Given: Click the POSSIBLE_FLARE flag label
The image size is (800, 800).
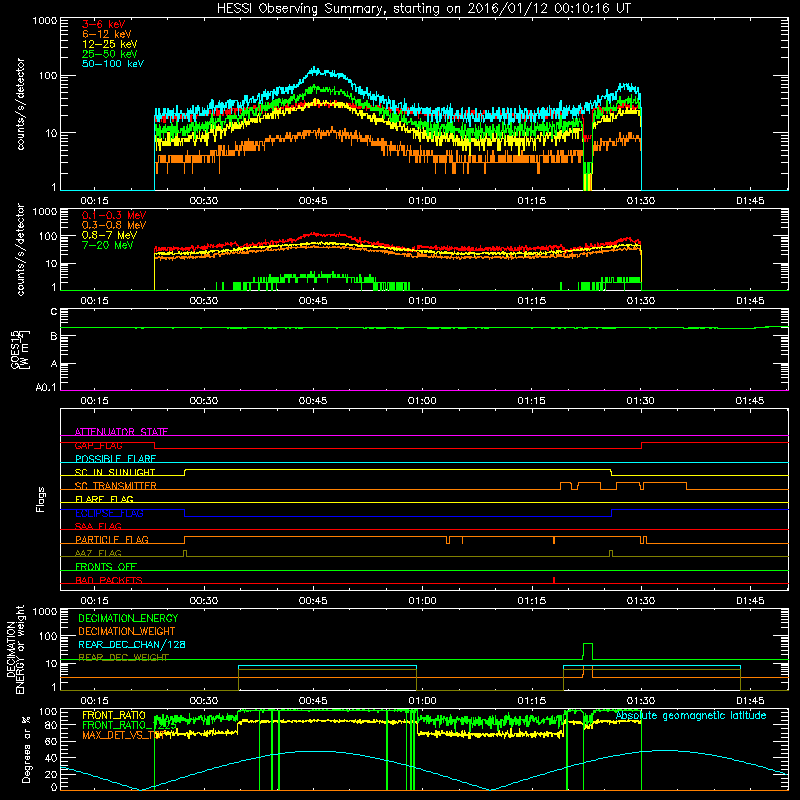Looking at the screenshot, I should pyautogui.click(x=115, y=459).
